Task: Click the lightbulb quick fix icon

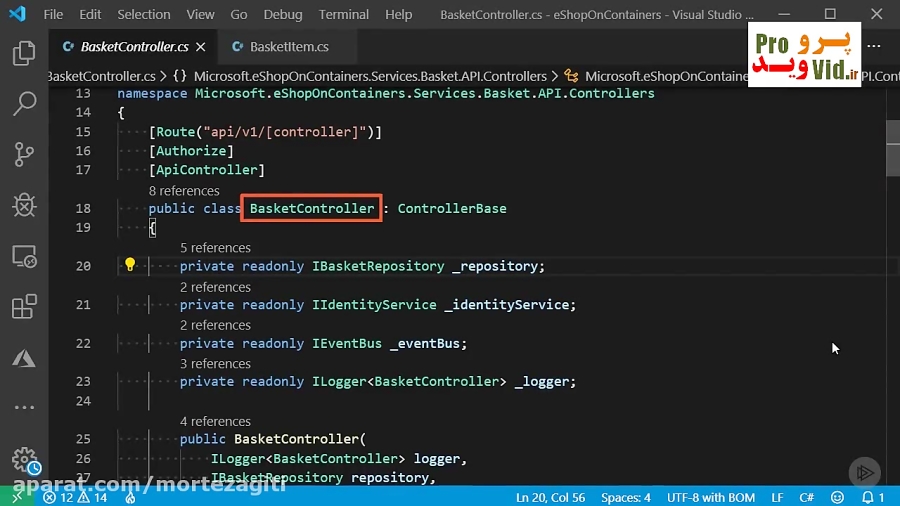Action: [x=130, y=264]
